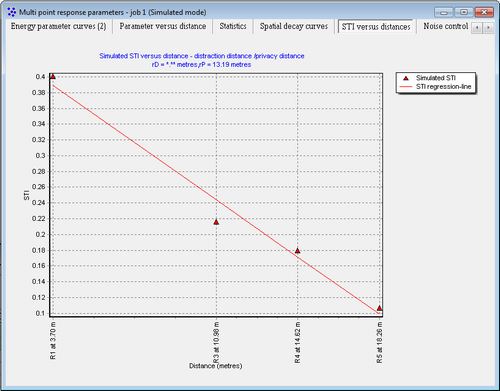Image resolution: width=500 pixels, height=391 pixels.
Task: Switch to Spatial decay curves tab
Action: [x=294, y=26]
